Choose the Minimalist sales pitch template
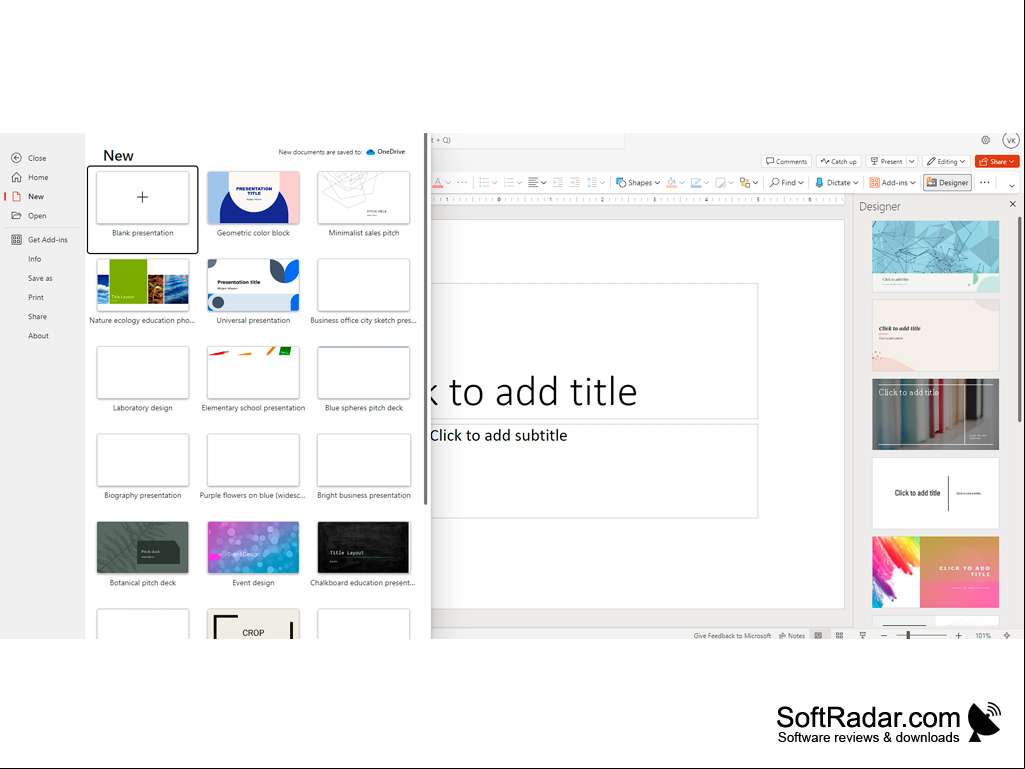Image resolution: width=1025 pixels, height=769 pixels. pyautogui.click(x=363, y=204)
